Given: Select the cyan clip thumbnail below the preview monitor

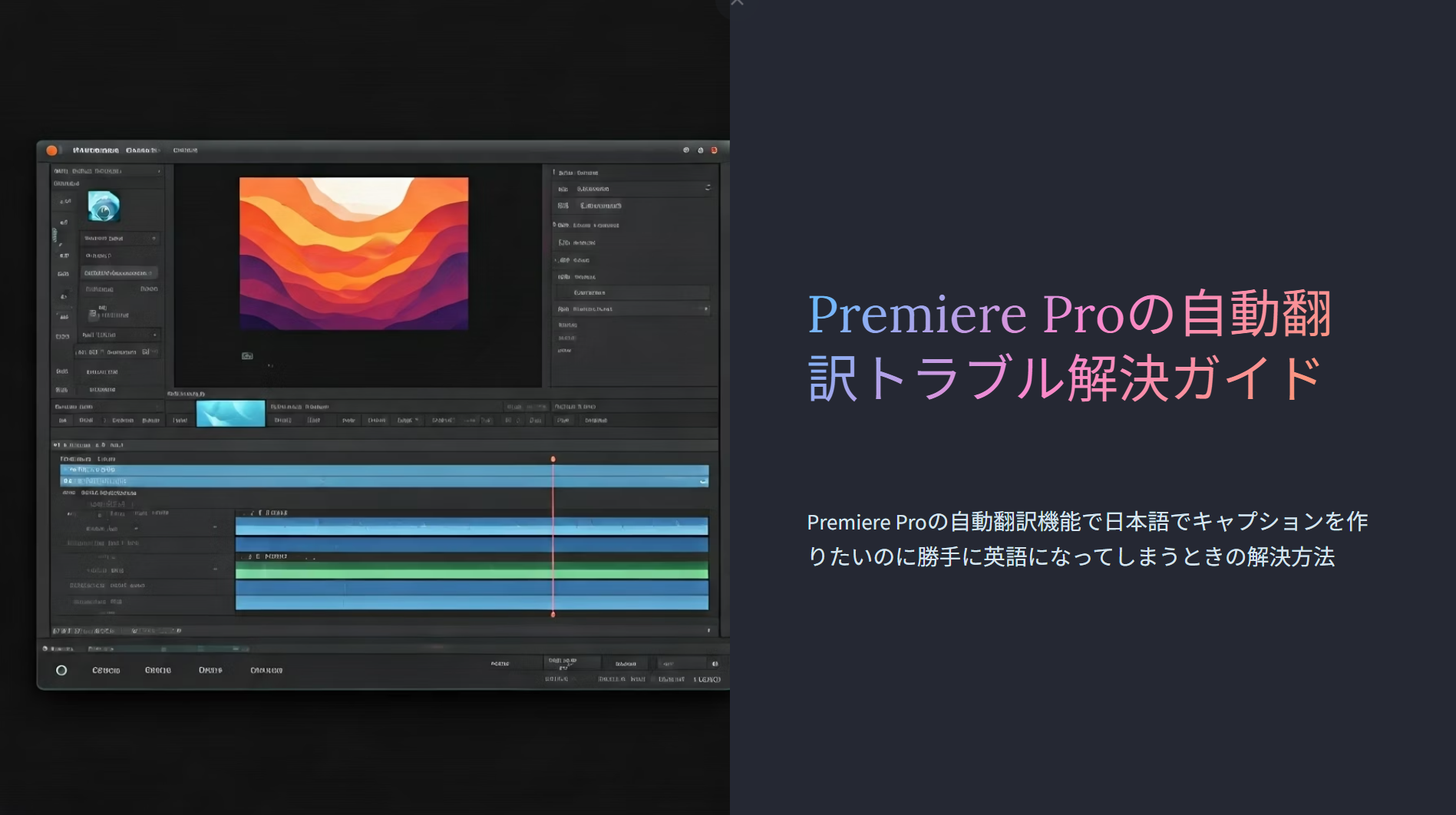Looking at the screenshot, I should click(x=230, y=414).
